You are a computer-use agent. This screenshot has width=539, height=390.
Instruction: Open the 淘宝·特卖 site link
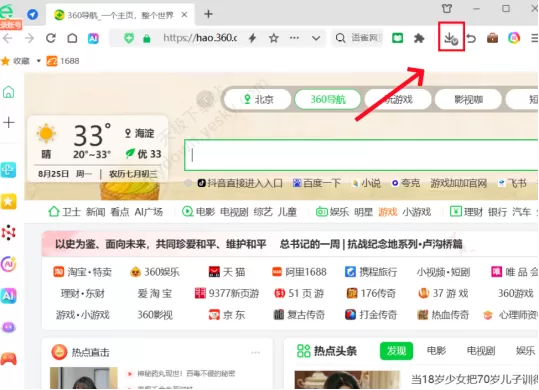(82, 272)
